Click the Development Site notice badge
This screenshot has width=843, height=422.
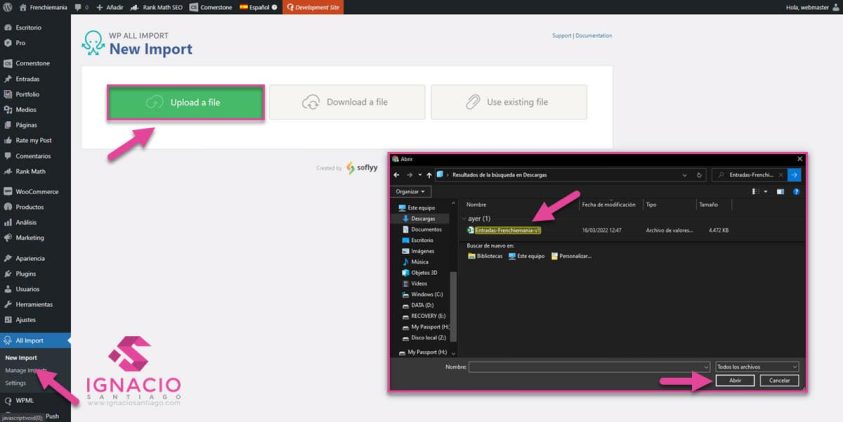(x=313, y=8)
